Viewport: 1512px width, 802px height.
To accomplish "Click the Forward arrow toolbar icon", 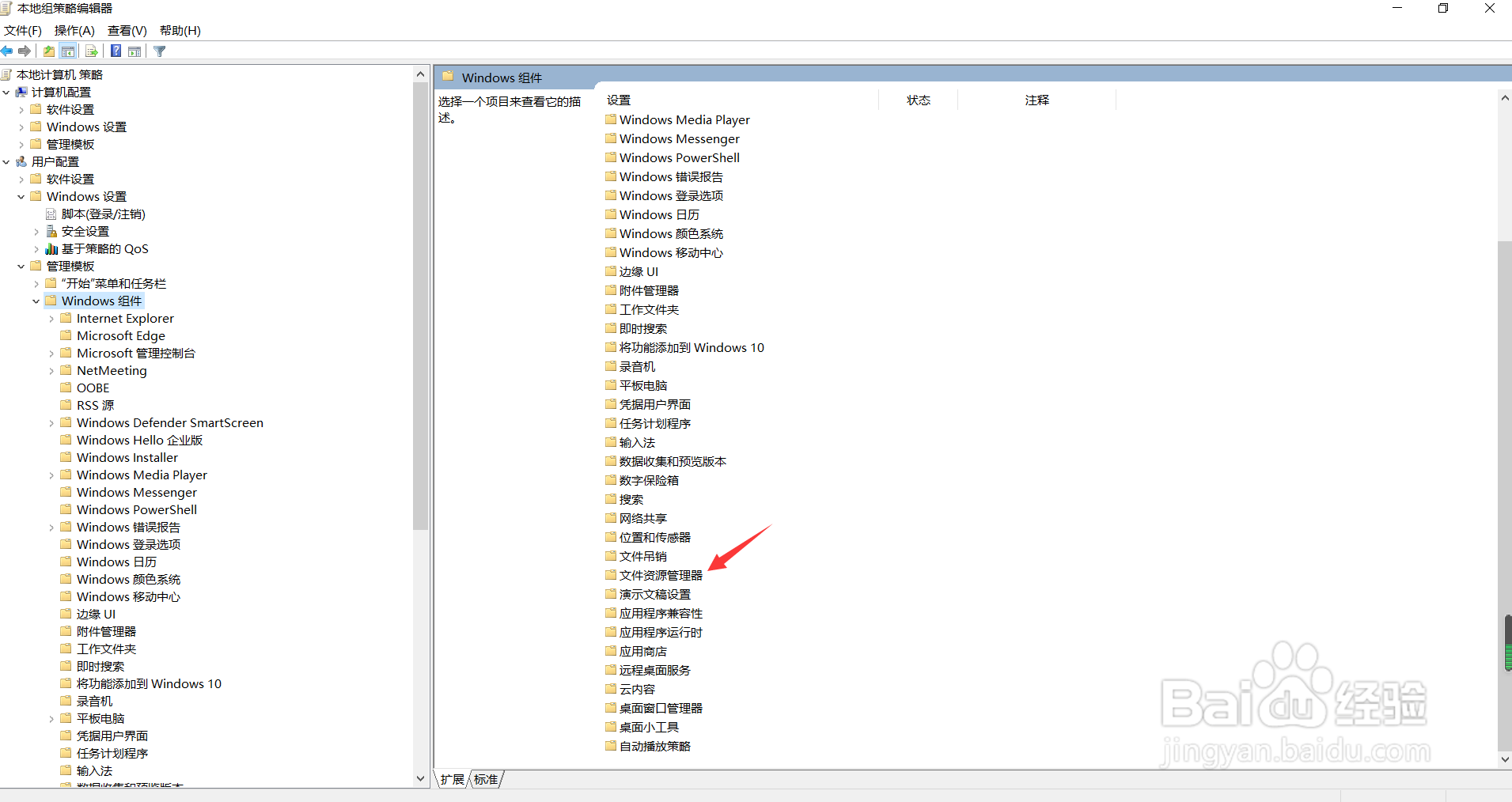I will click(25, 51).
